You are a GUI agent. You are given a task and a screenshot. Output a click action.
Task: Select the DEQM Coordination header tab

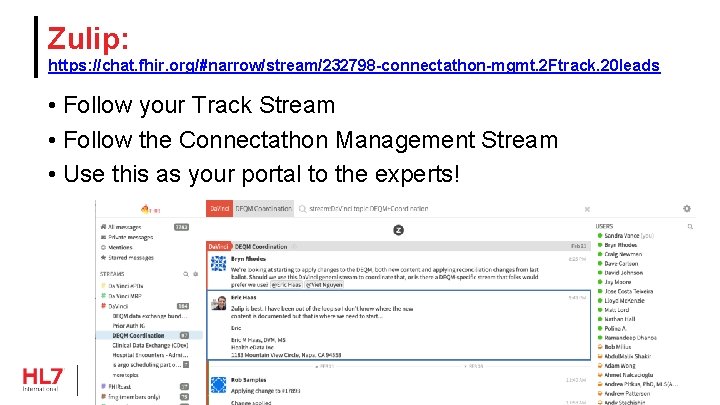(264, 209)
